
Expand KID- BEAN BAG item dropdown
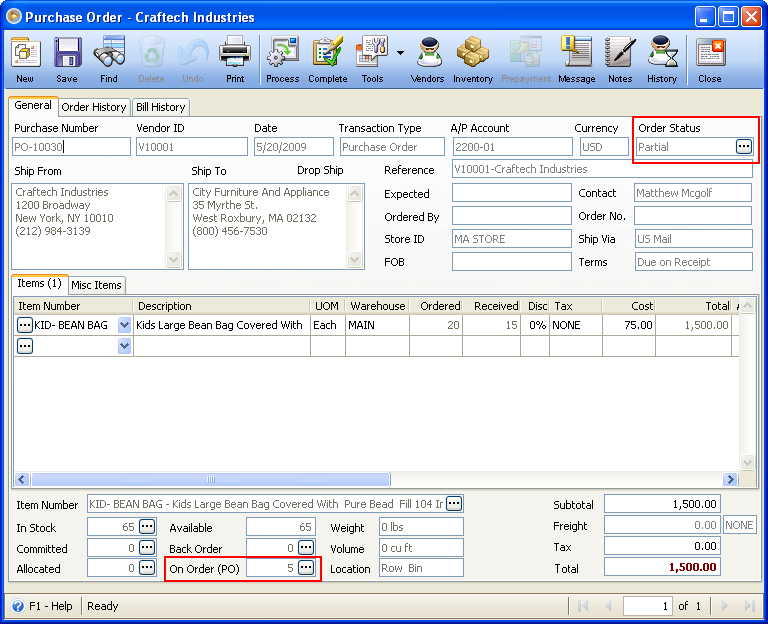(124, 325)
